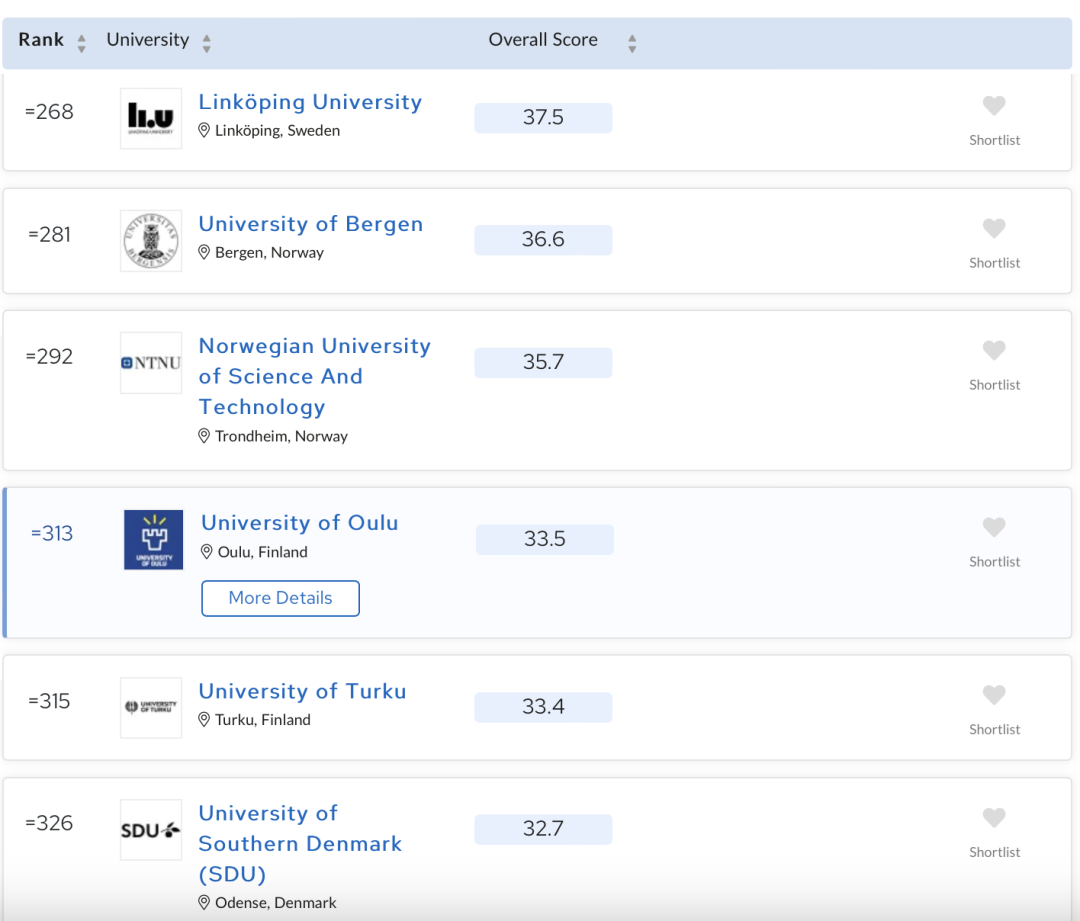The width and height of the screenshot is (1080, 921).
Task: Click the University of Turku logo
Action: pyautogui.click(x=151, y=707)
